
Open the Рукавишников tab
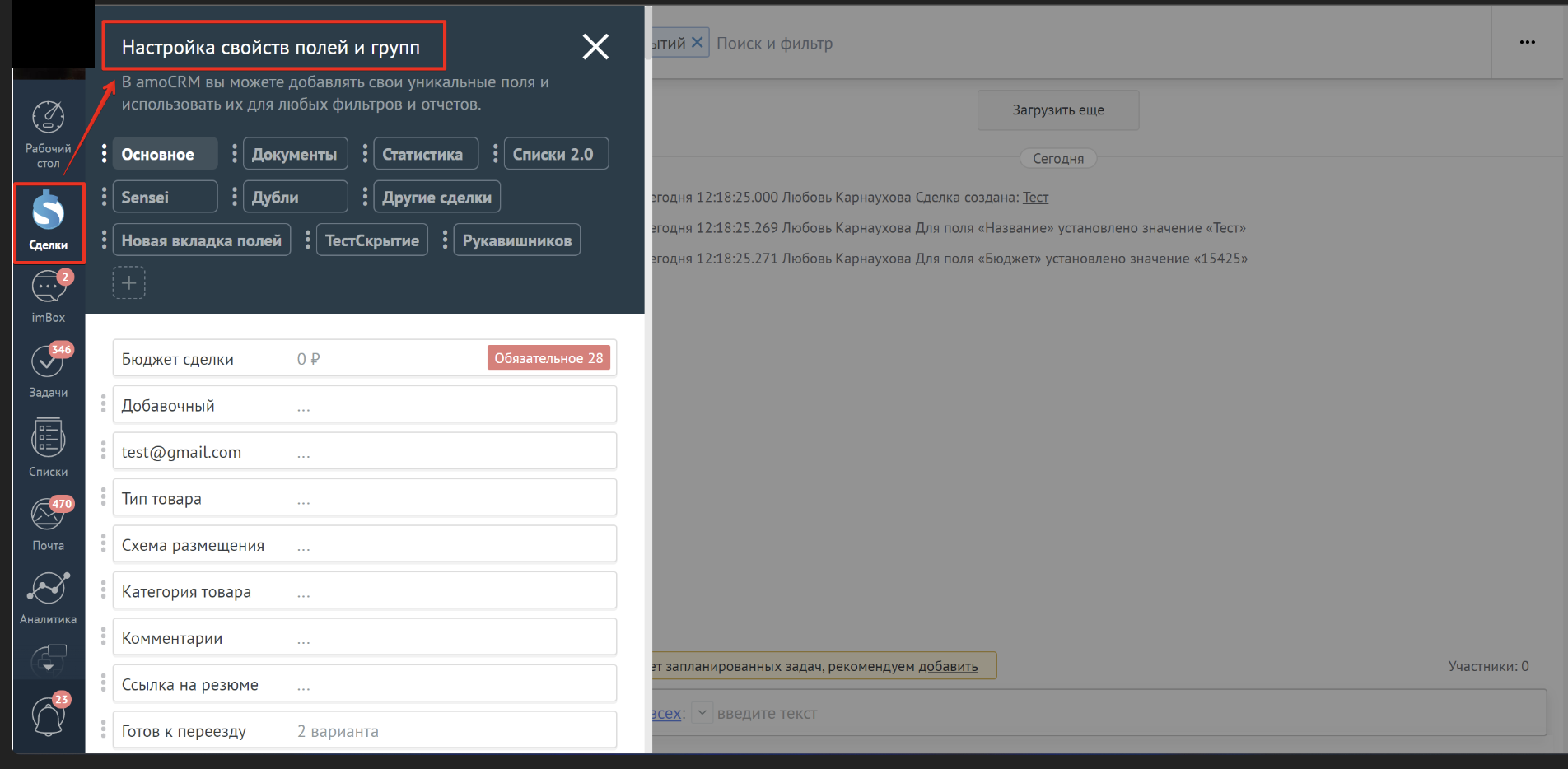(x=517, y=240)
